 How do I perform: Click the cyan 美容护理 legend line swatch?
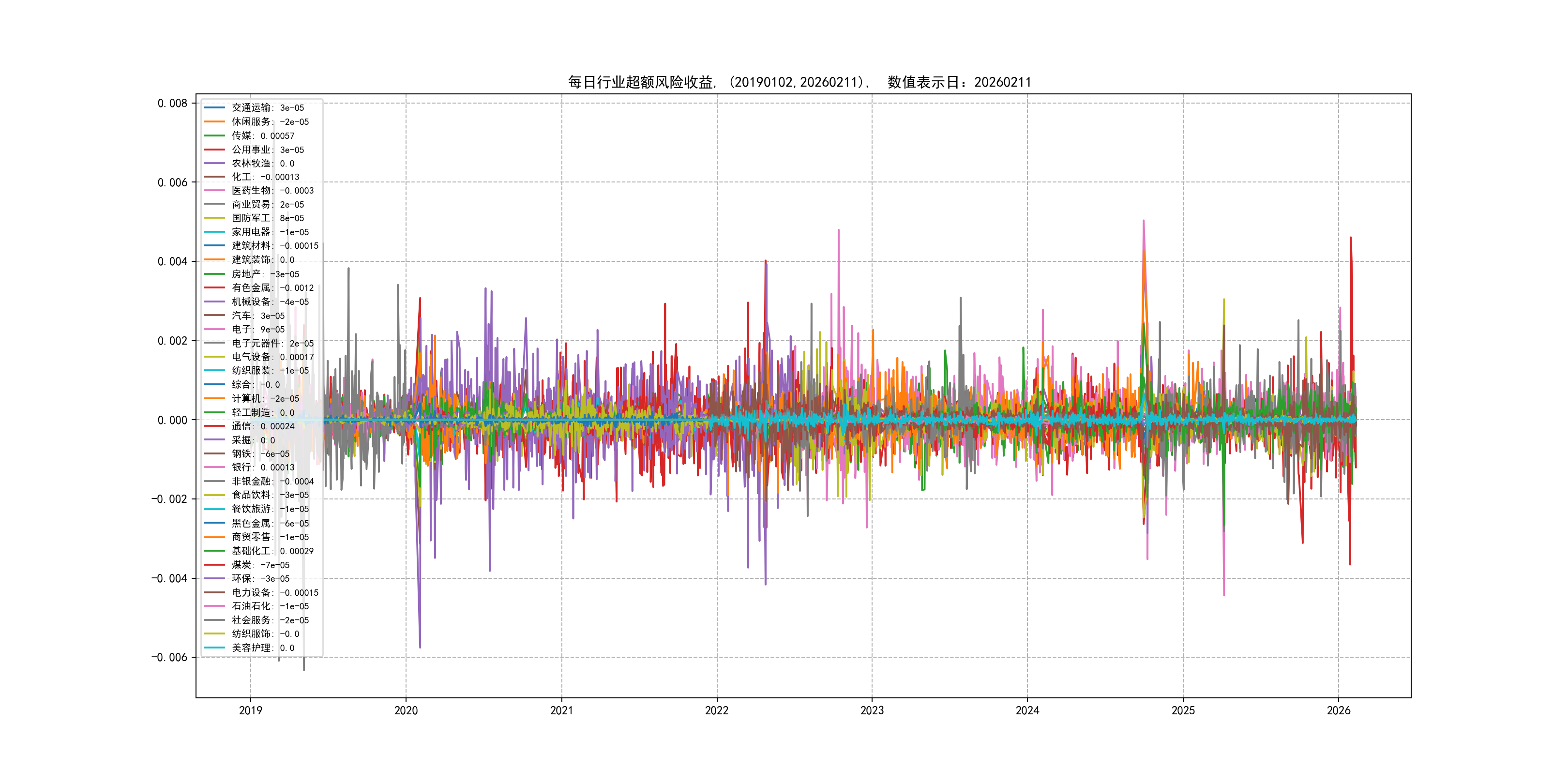point(214,648)
